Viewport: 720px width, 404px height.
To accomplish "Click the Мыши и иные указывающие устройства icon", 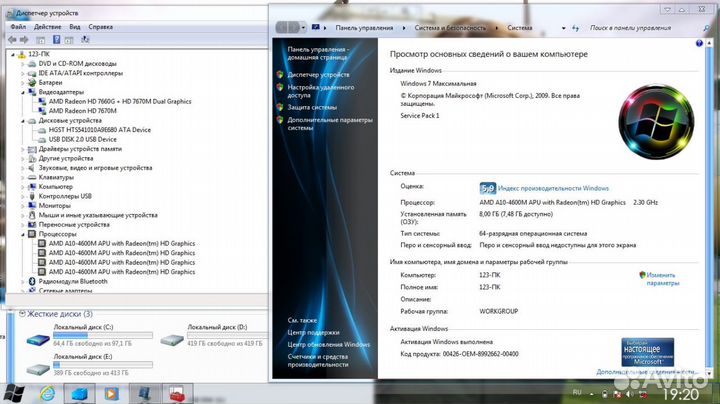I will 32,215.
